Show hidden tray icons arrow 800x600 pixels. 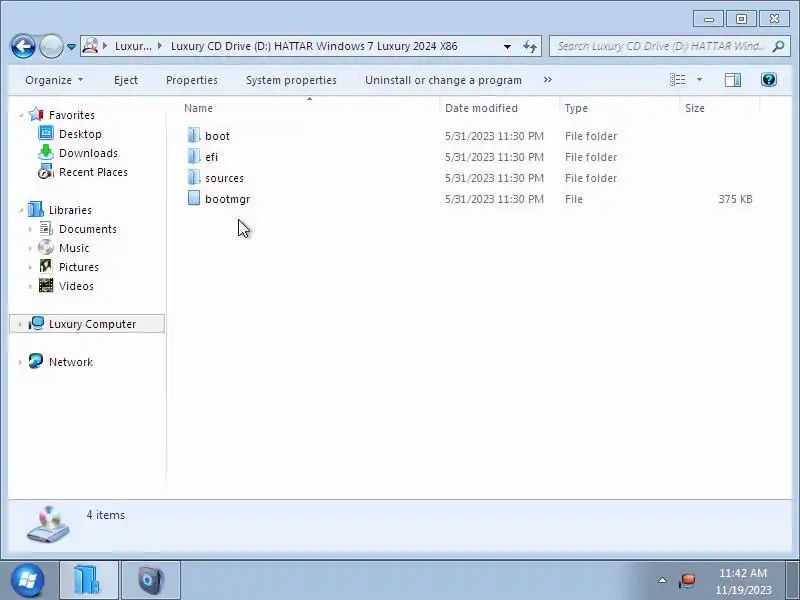662,580
